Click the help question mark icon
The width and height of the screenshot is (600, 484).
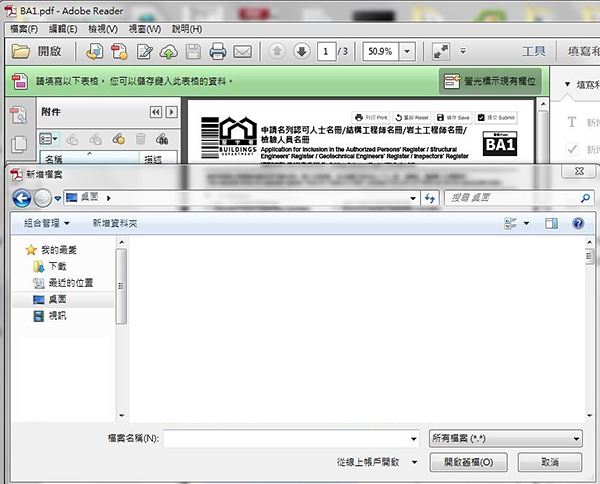point(577,223)
